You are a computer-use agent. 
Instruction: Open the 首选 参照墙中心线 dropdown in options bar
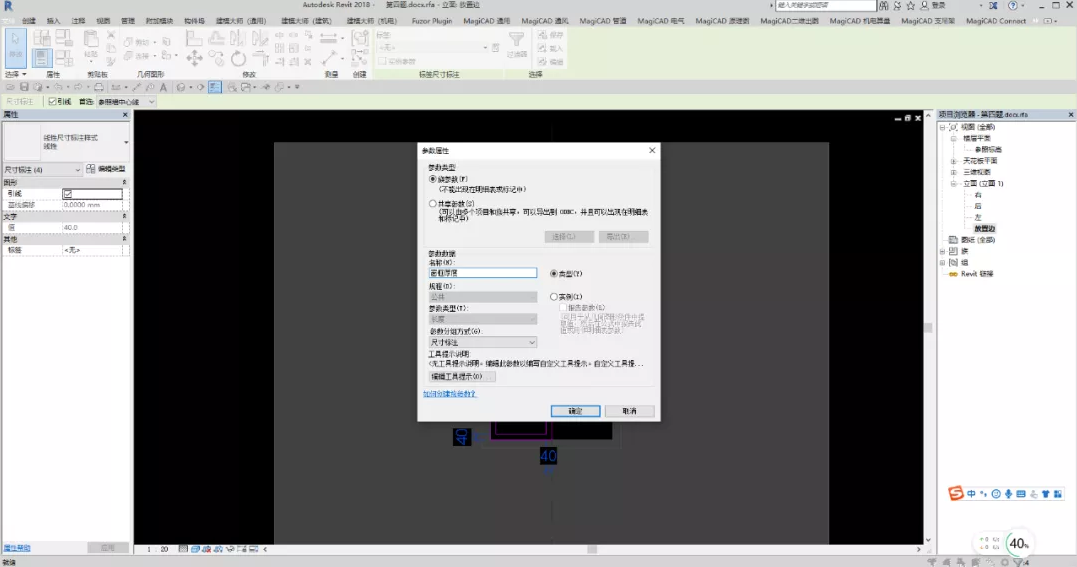126,102
